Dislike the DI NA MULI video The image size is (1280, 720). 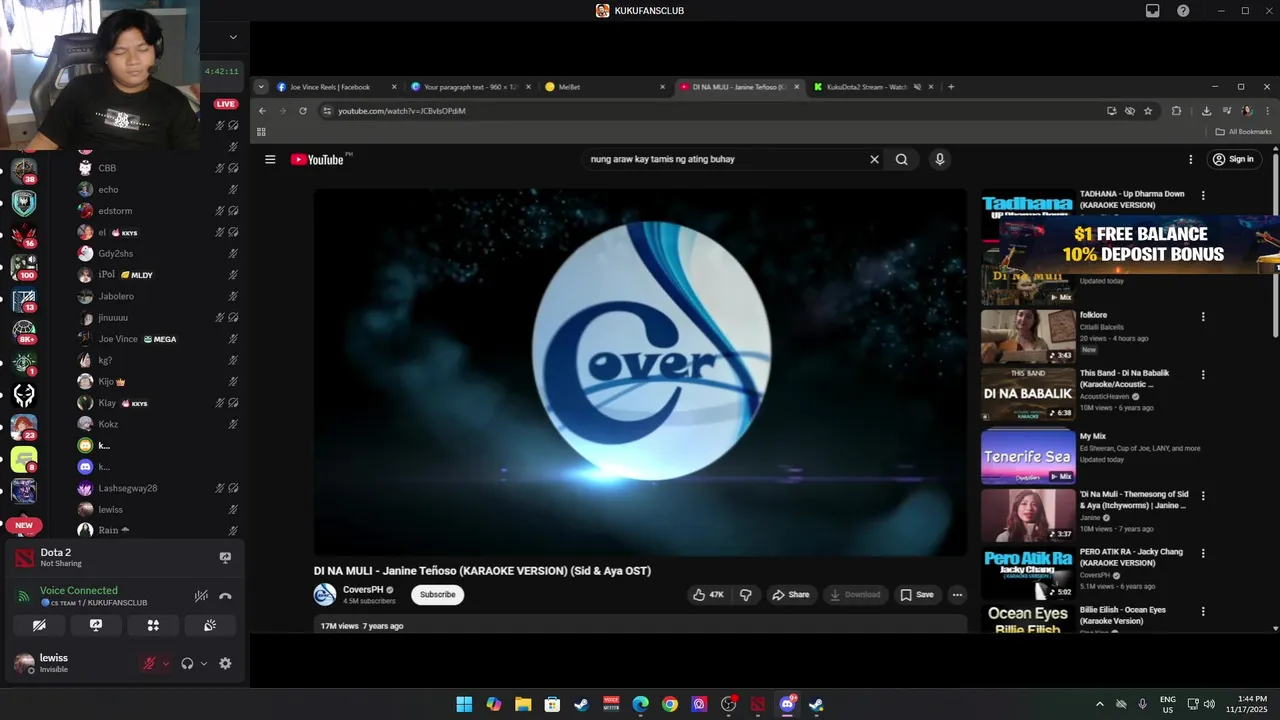click(746, 594)
